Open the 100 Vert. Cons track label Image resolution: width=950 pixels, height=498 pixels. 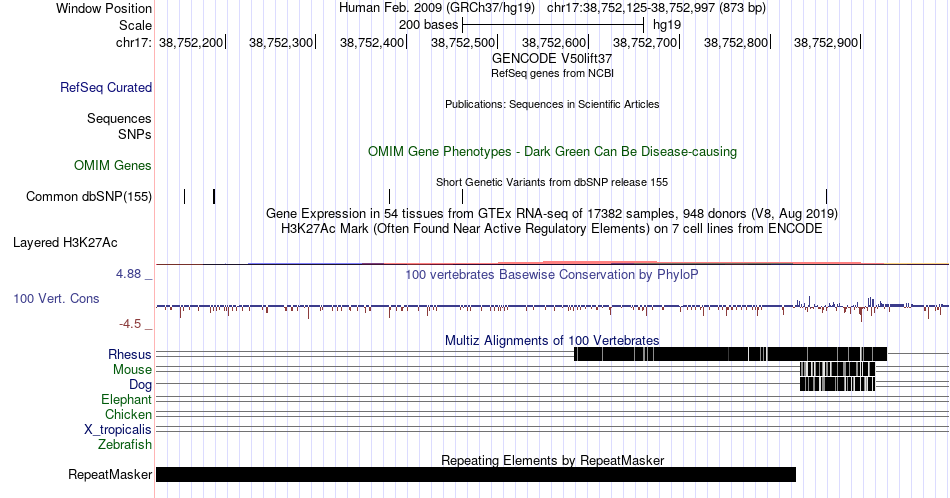point(56,298)
